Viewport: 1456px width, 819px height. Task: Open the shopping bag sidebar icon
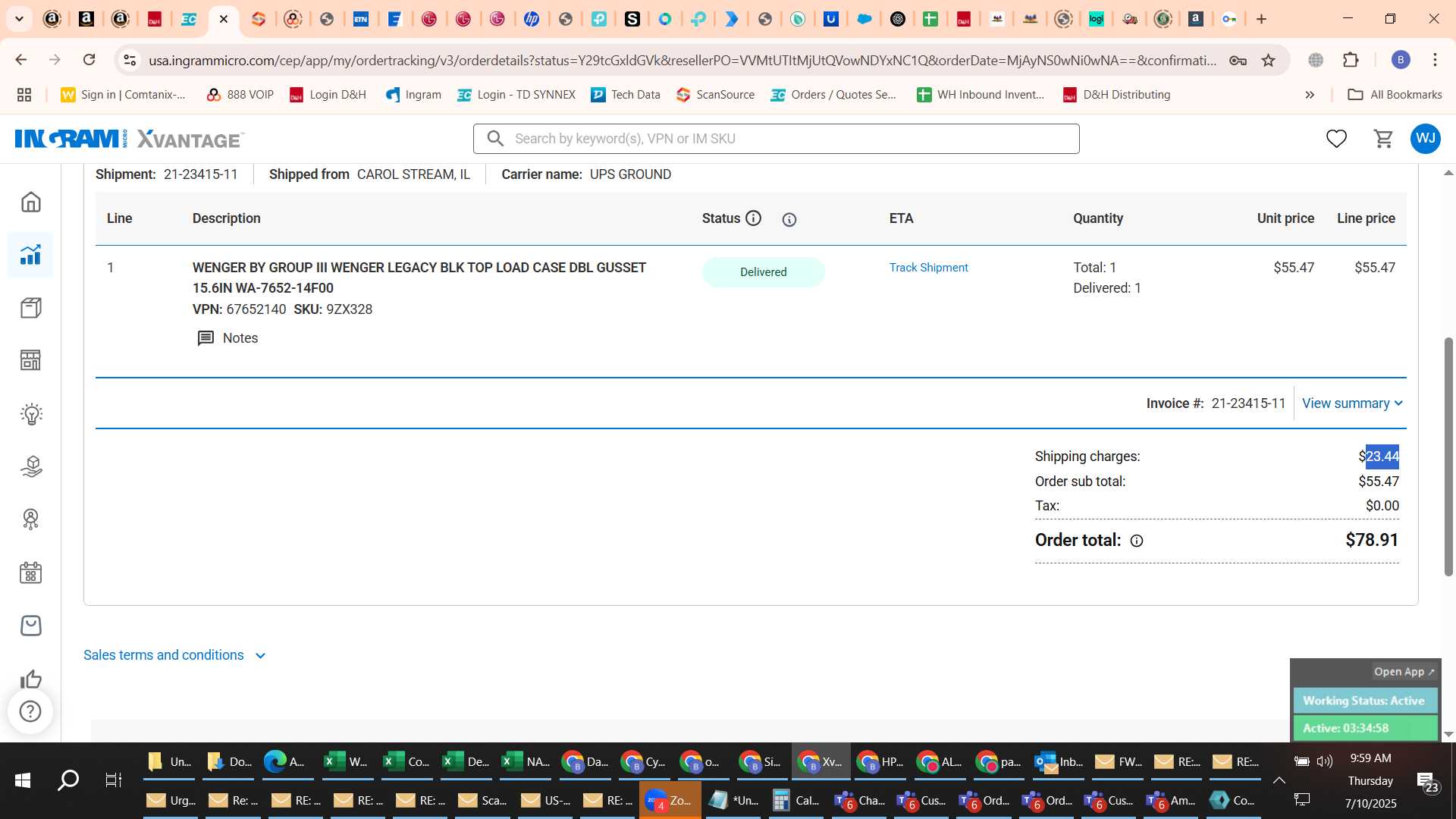[30, 626]
